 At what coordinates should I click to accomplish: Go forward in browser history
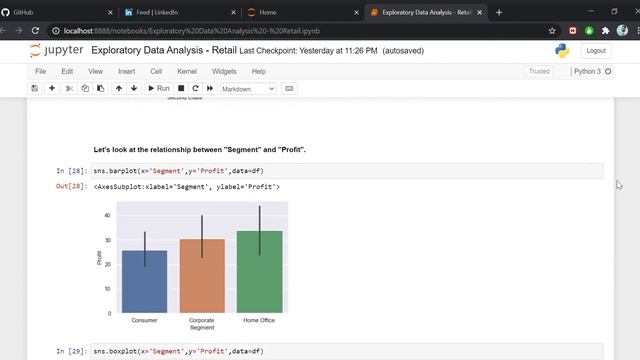(x=19, y=31)
